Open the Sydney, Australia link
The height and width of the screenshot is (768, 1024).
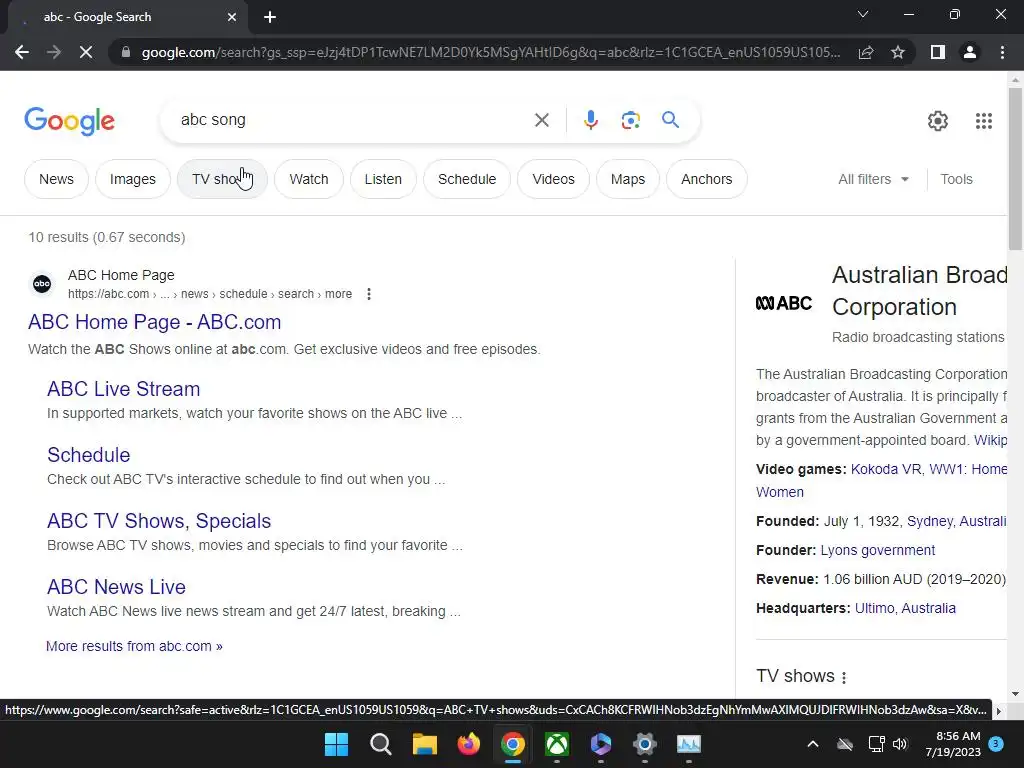tap(957, 521)
